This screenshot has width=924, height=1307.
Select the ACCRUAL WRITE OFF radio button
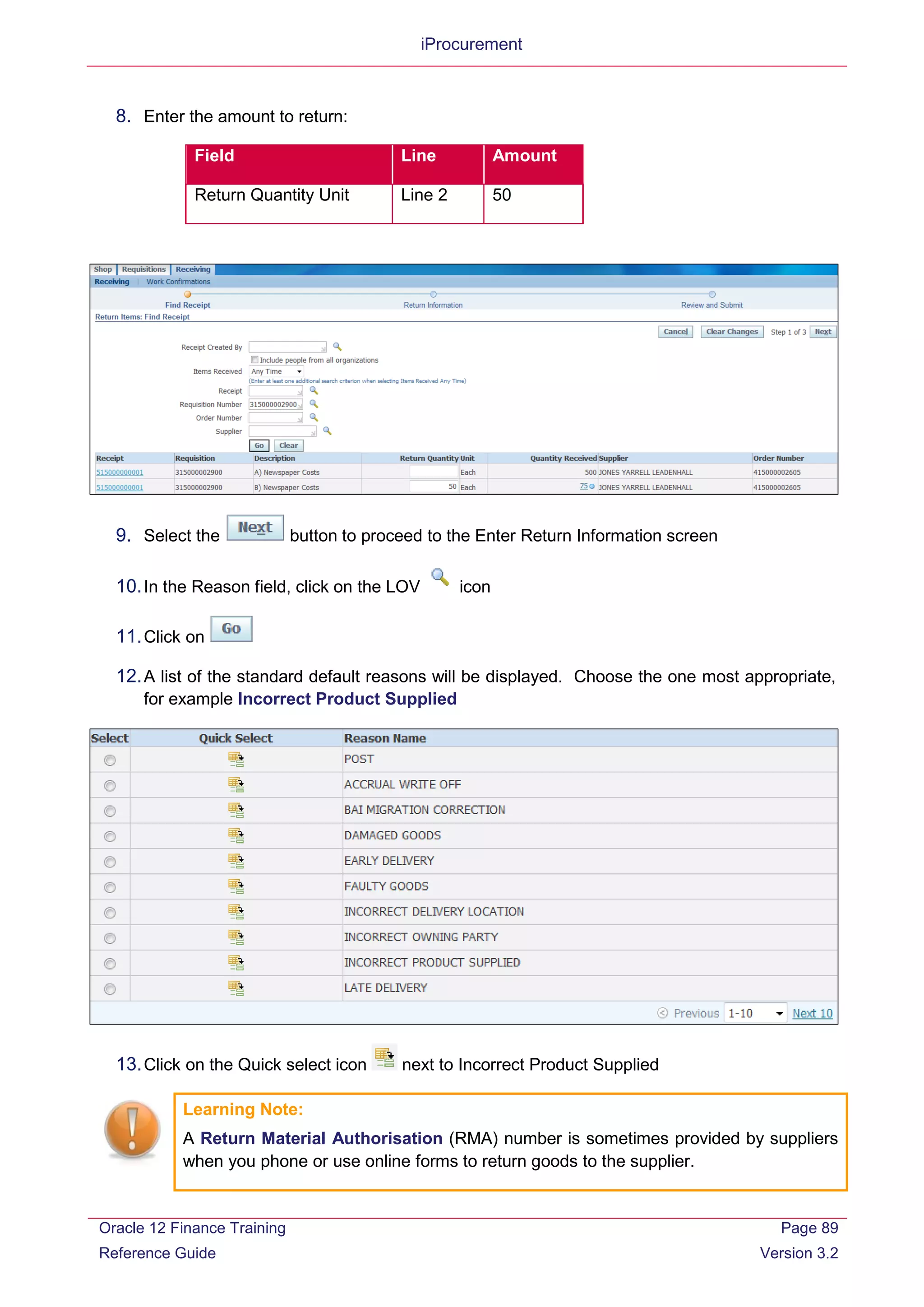click(x=110, y=786)
